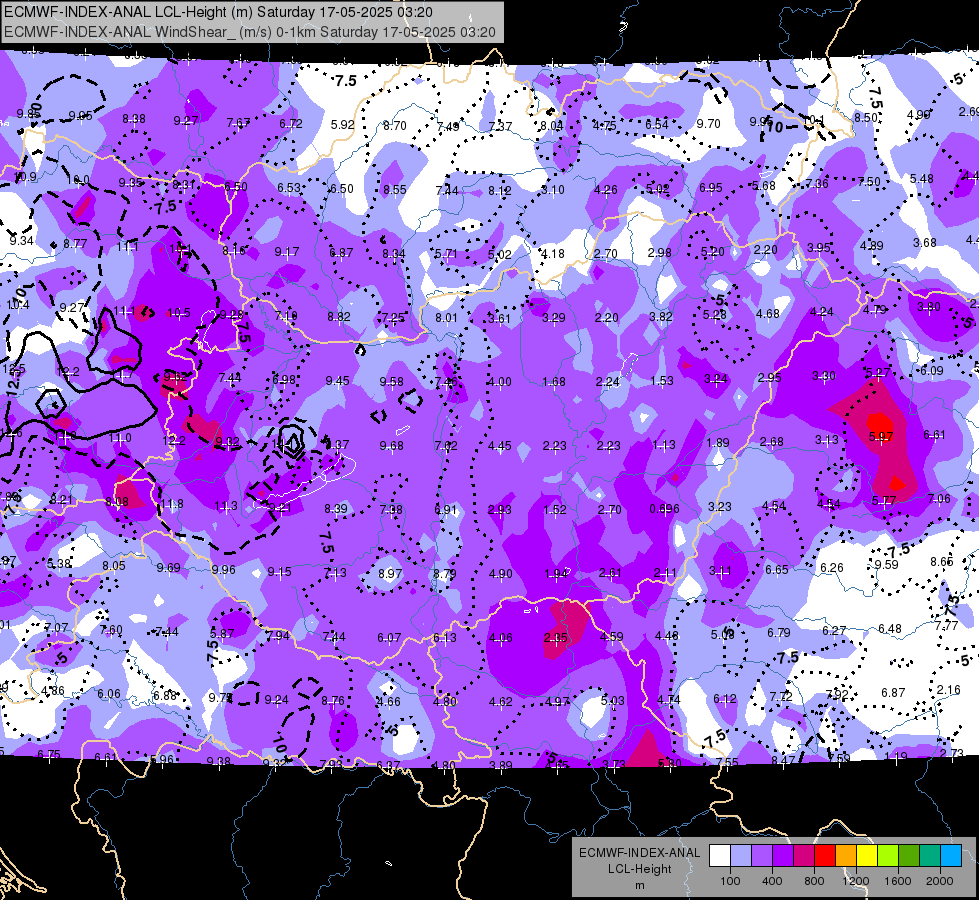Click the wind shear value 1.94
Screen dimensions: 979x900
coord(556,574)
